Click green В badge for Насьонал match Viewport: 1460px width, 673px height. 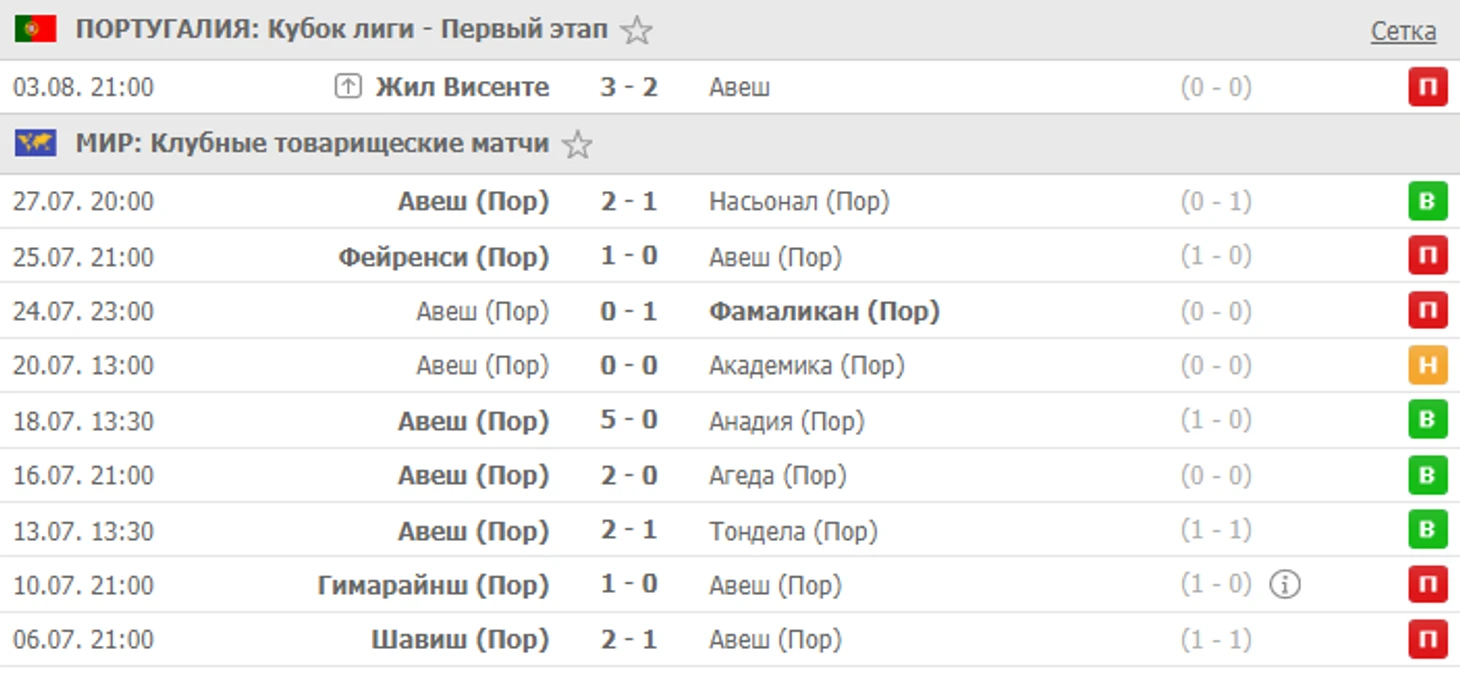[x=1428, y=202]
